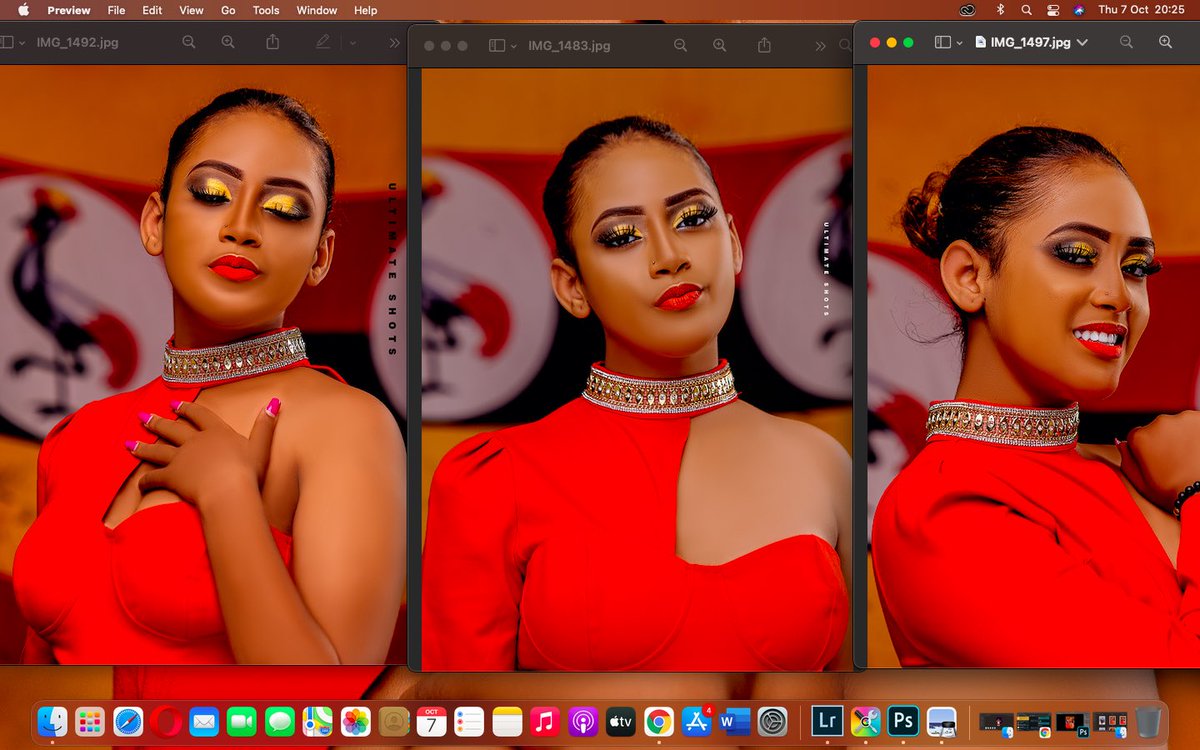1200x750 pixels.
Task: Launch Microsoft Word from the Dock
Action: (735, 721)
